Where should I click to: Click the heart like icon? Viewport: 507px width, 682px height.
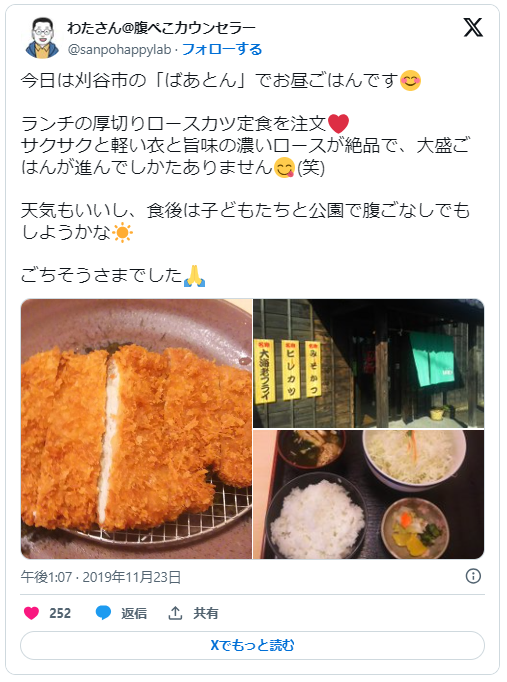[x=31, y=613]
